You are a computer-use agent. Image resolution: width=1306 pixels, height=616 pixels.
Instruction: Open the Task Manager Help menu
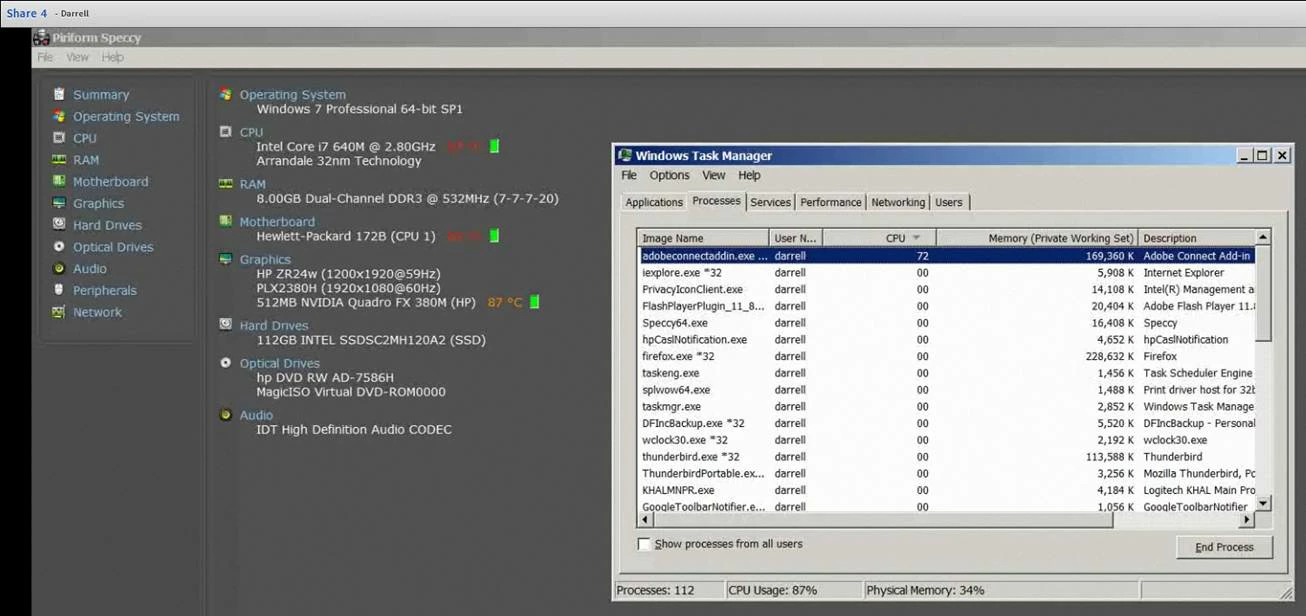pyautogui.click(x=749, y=175)
